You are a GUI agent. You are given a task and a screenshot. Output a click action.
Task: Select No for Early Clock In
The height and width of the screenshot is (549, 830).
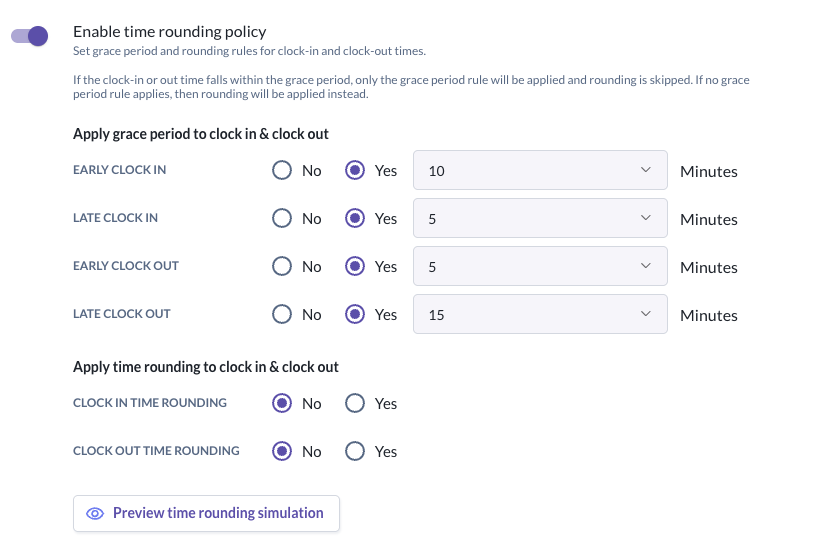pyautogui.click(x=283, y=171)
